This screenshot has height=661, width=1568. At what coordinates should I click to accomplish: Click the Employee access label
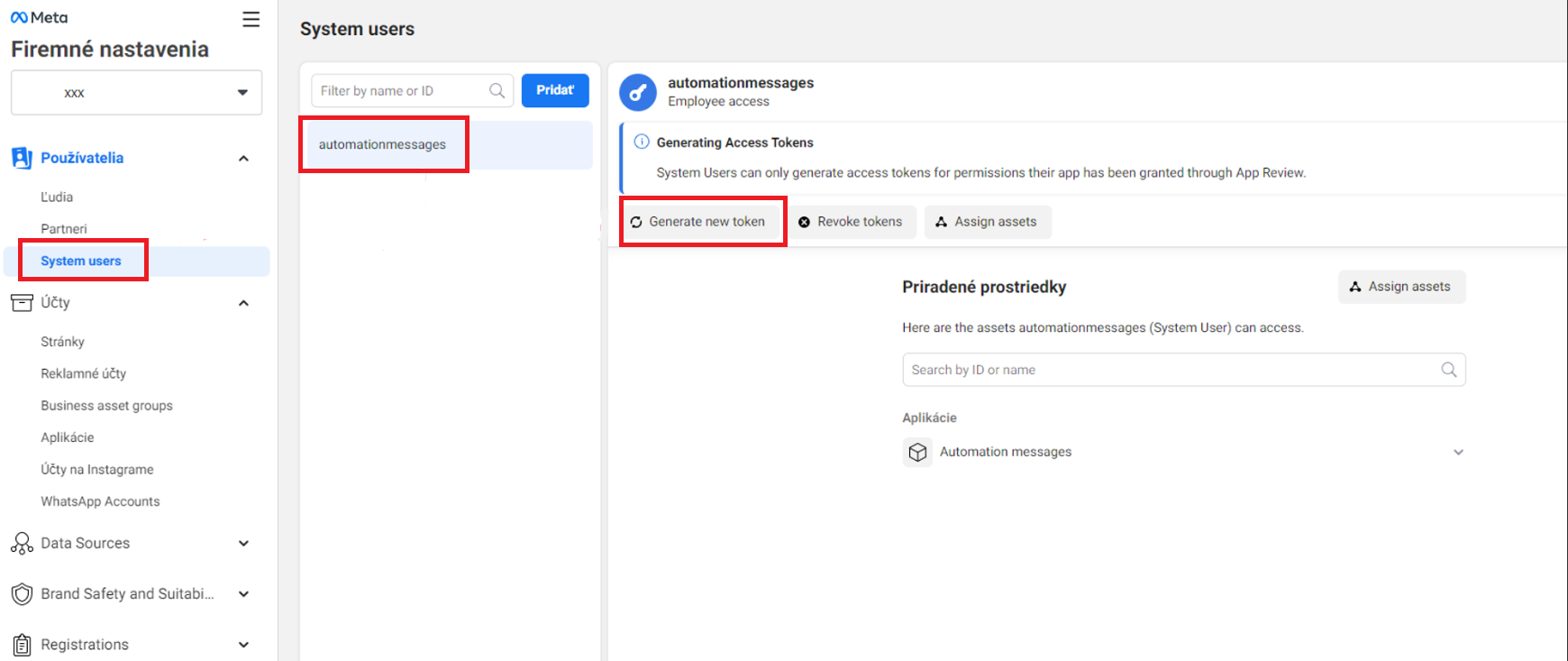[718, 102]
